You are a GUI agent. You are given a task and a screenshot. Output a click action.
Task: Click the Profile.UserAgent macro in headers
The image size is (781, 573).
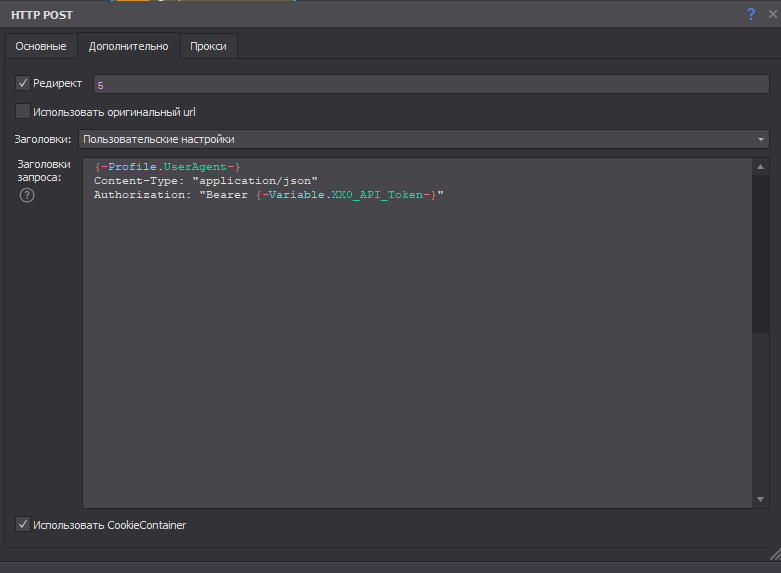[167, 166]
